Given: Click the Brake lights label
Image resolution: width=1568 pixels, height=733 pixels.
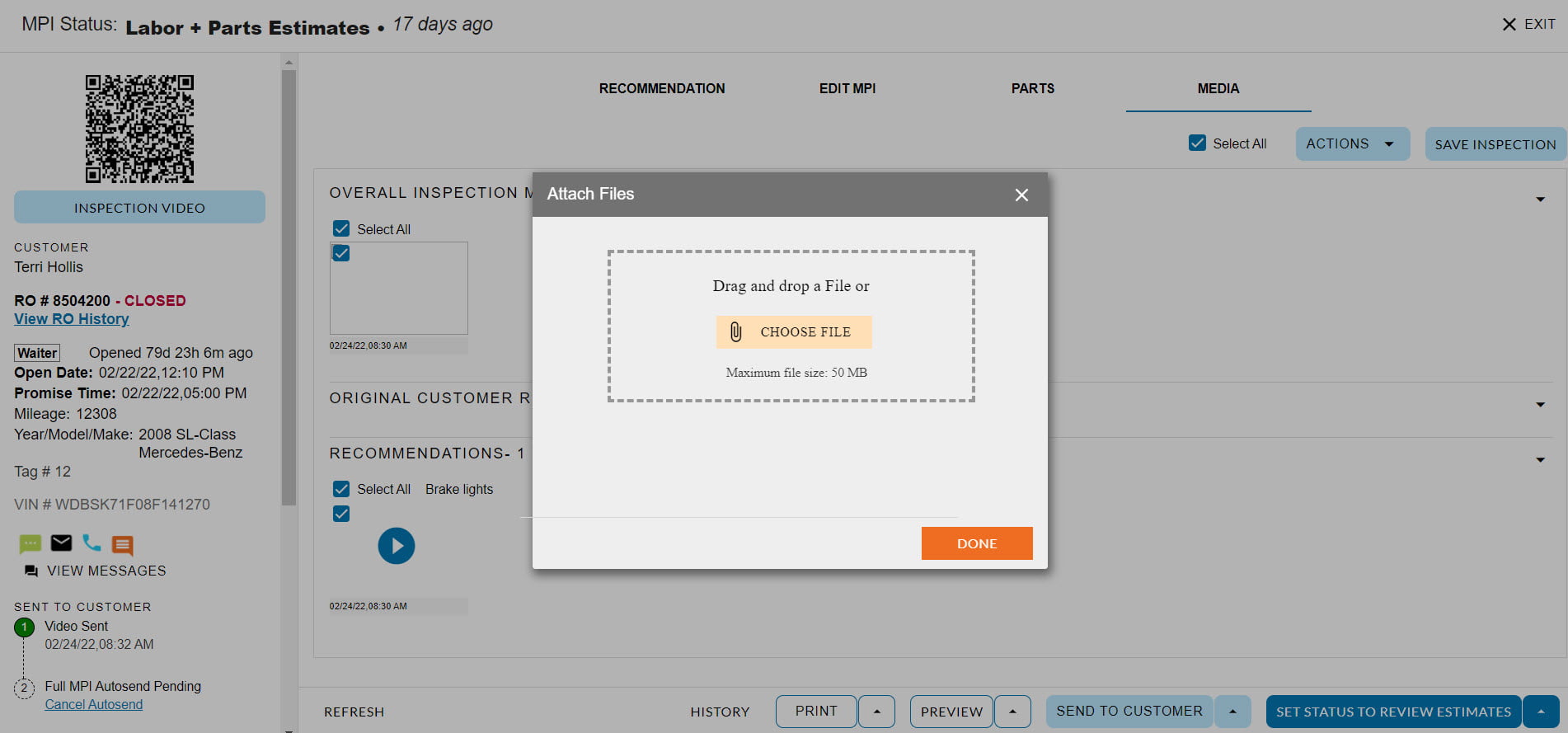Looking at the screenshot, I should pyautogui.click(x=459, y=489).
